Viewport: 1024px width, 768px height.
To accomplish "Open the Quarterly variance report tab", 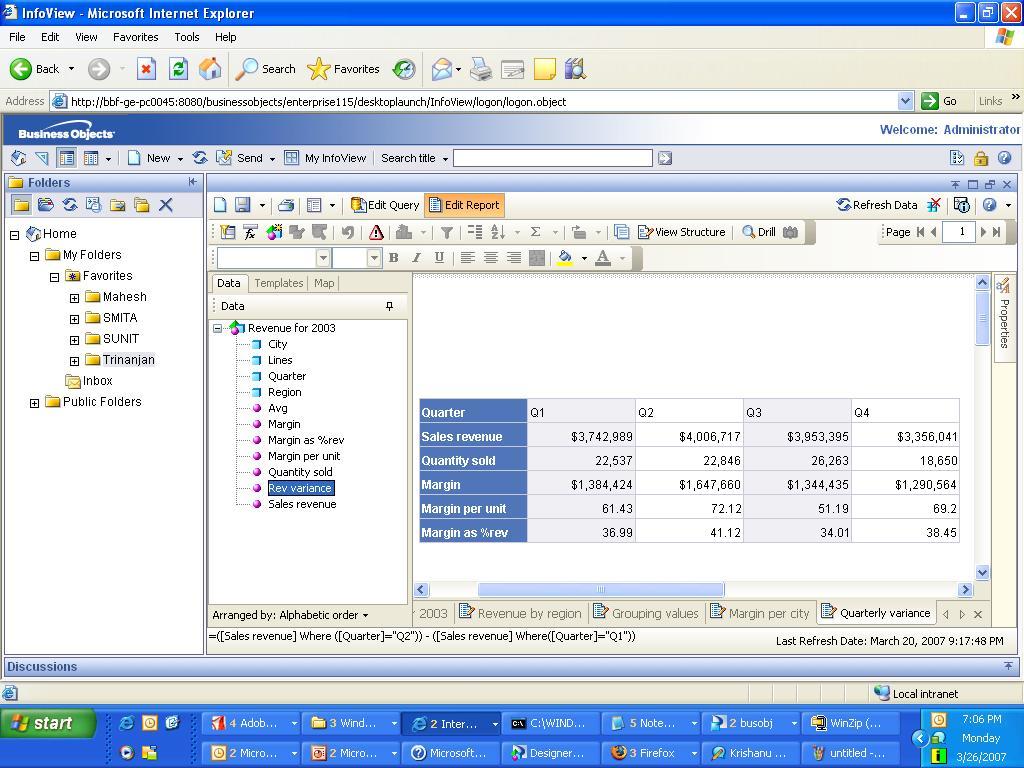I will pyautogui.click(x=877, y=612).
